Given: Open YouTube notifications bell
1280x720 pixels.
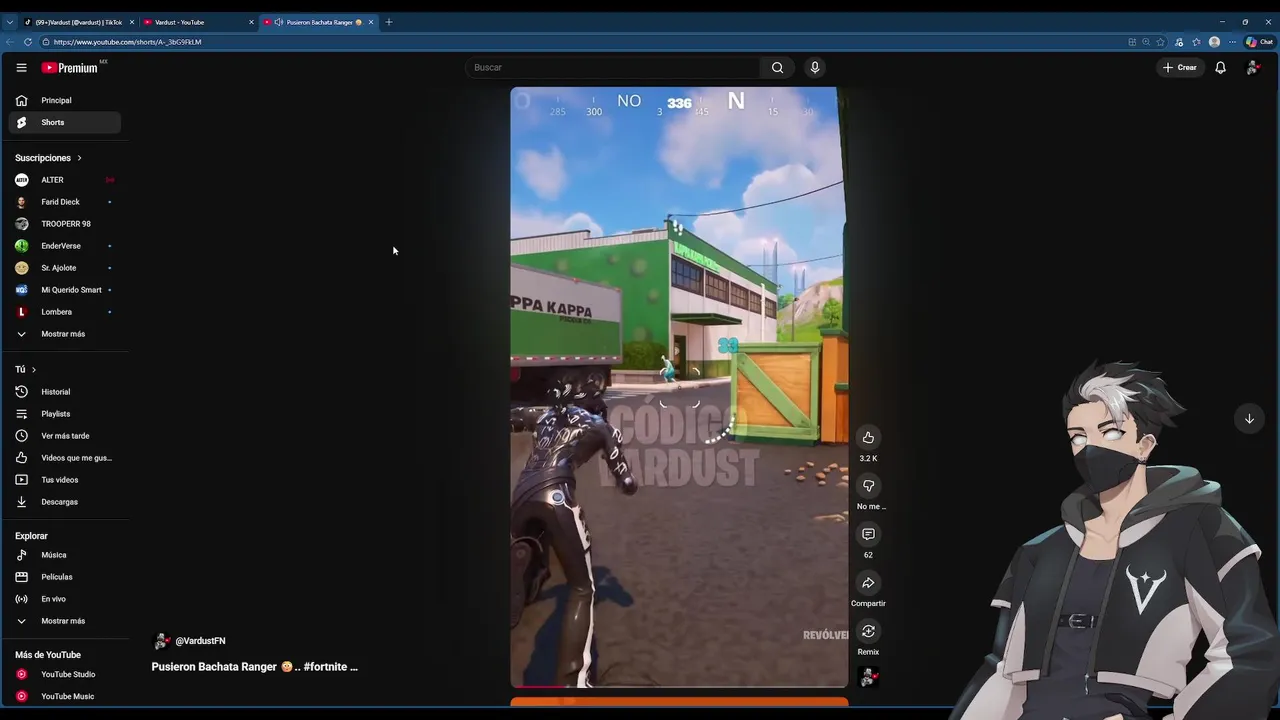Looking at the screenshot, I should coord(1220,67).
